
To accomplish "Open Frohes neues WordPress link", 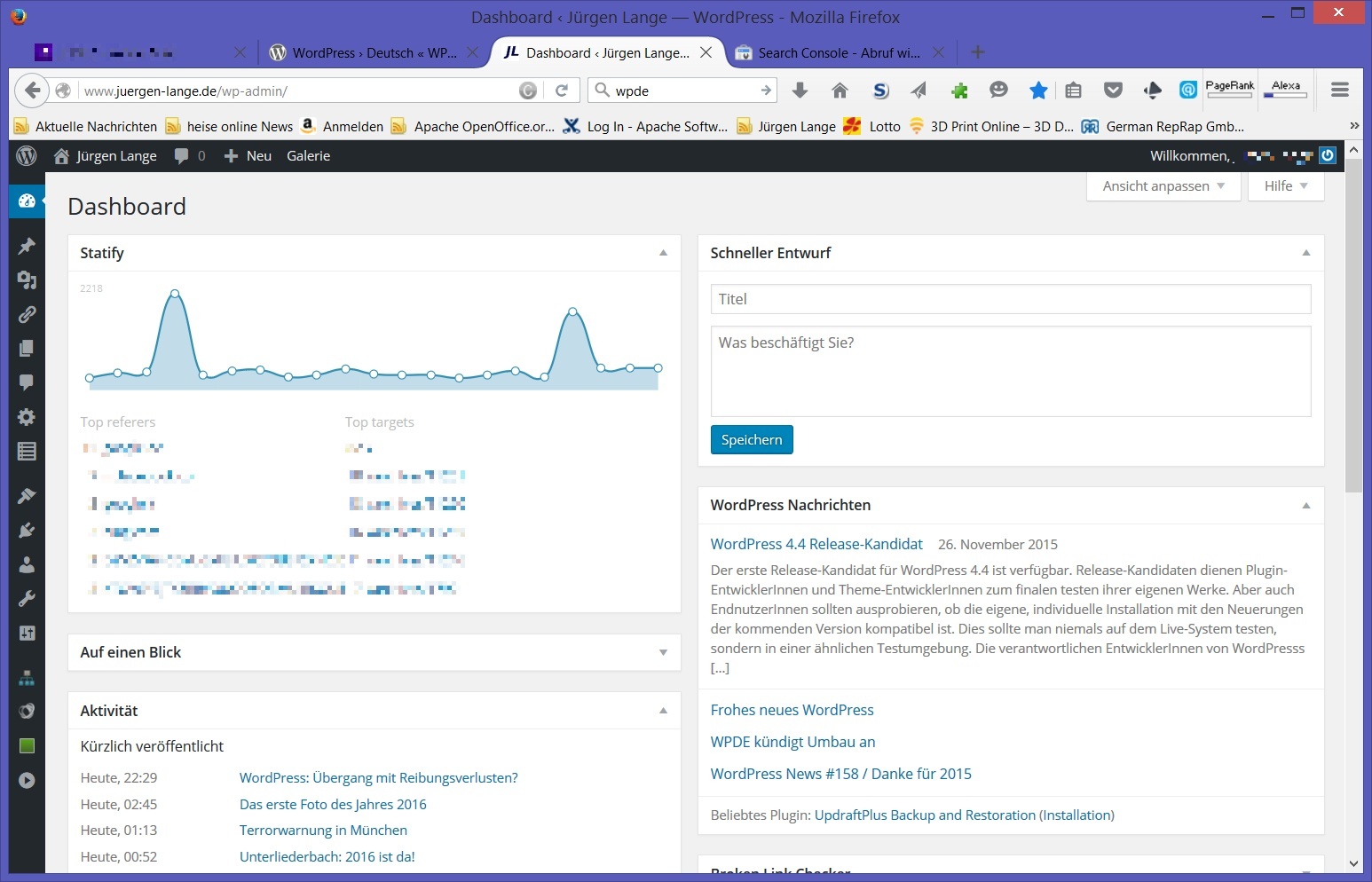I will 792,710.
